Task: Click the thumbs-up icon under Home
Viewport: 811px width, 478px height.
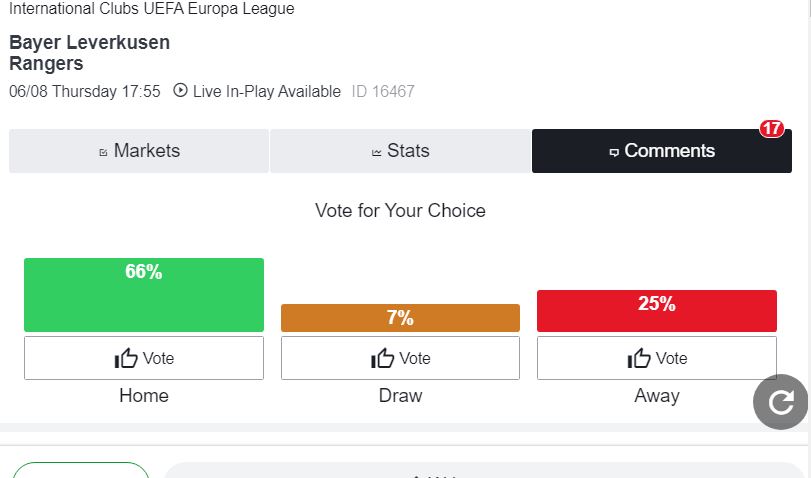Action: click(x=126, y=358)
